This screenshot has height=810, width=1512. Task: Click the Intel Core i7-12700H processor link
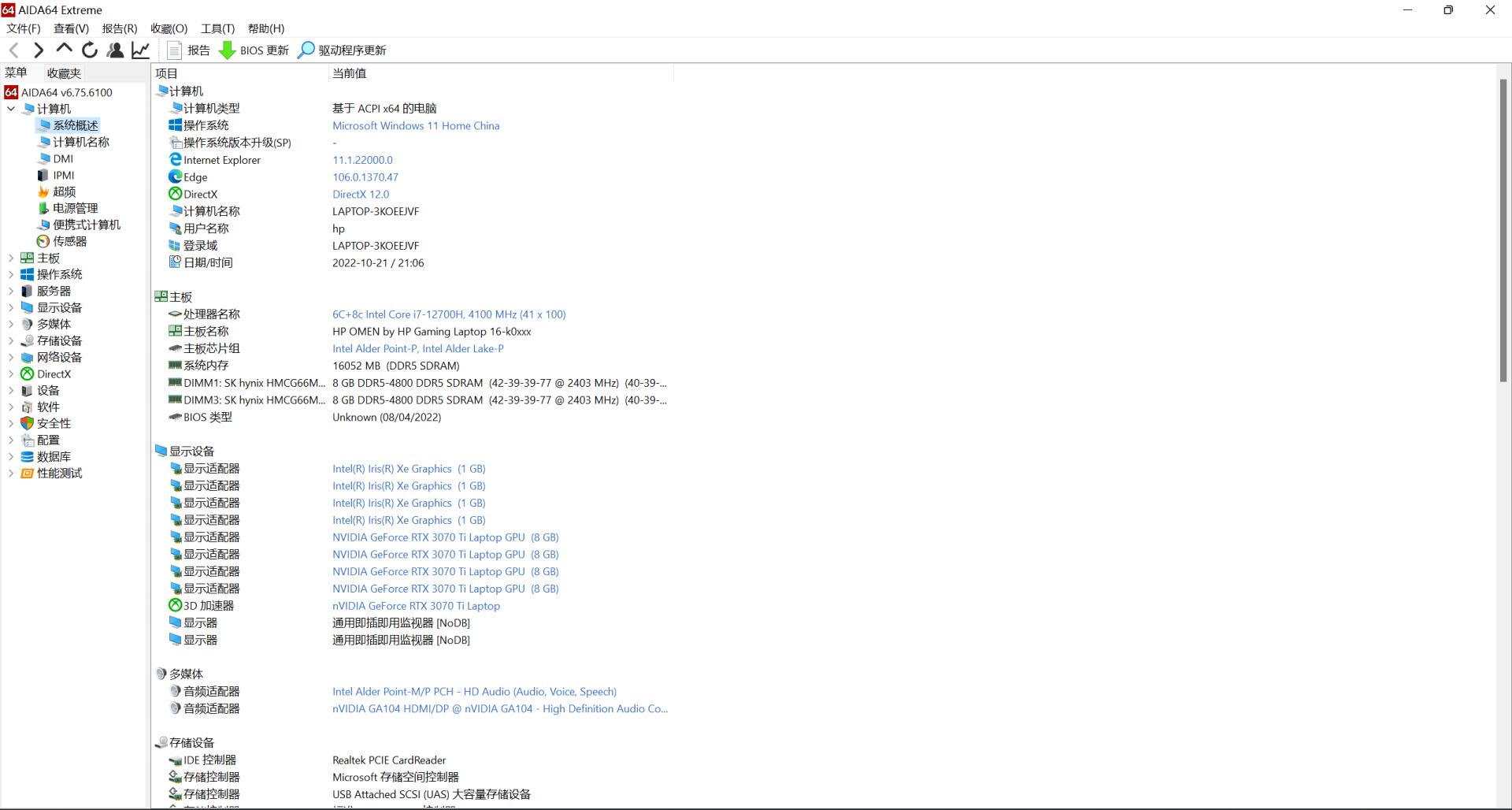point(449,314)
